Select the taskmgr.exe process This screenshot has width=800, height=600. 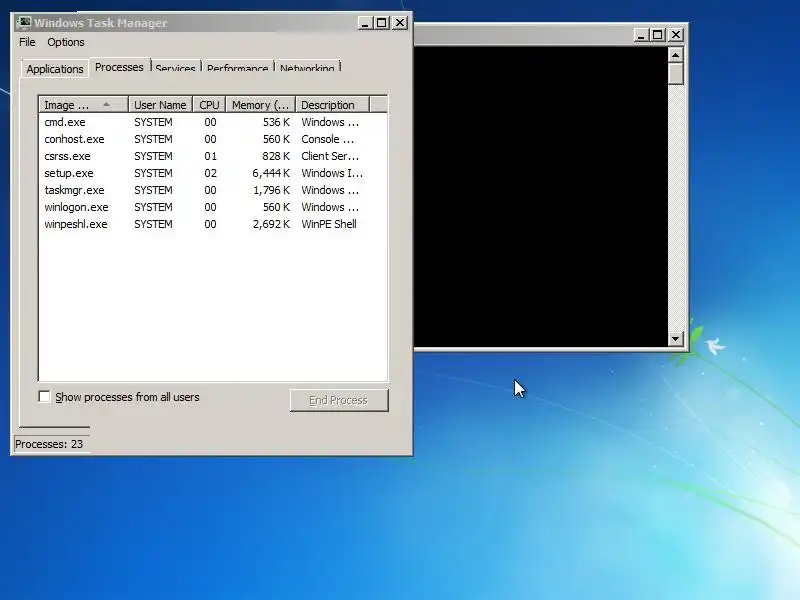[213, 190]
